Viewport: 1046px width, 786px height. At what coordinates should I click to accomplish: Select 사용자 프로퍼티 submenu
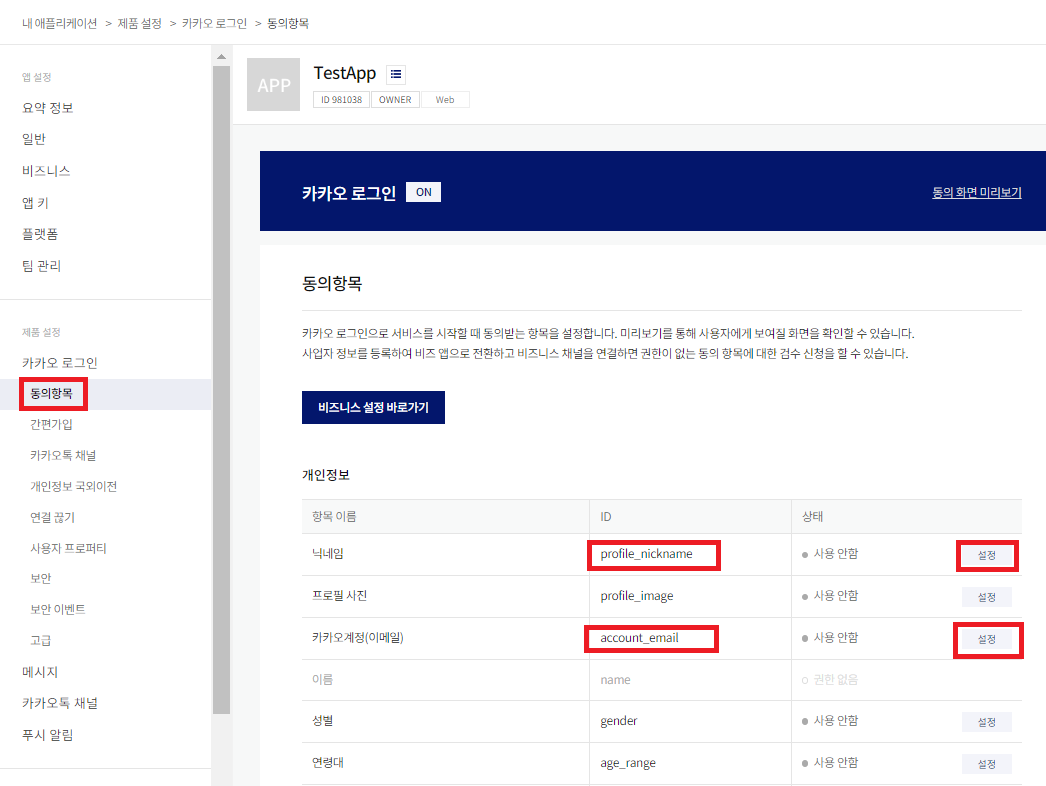click(x=68, y=548)
